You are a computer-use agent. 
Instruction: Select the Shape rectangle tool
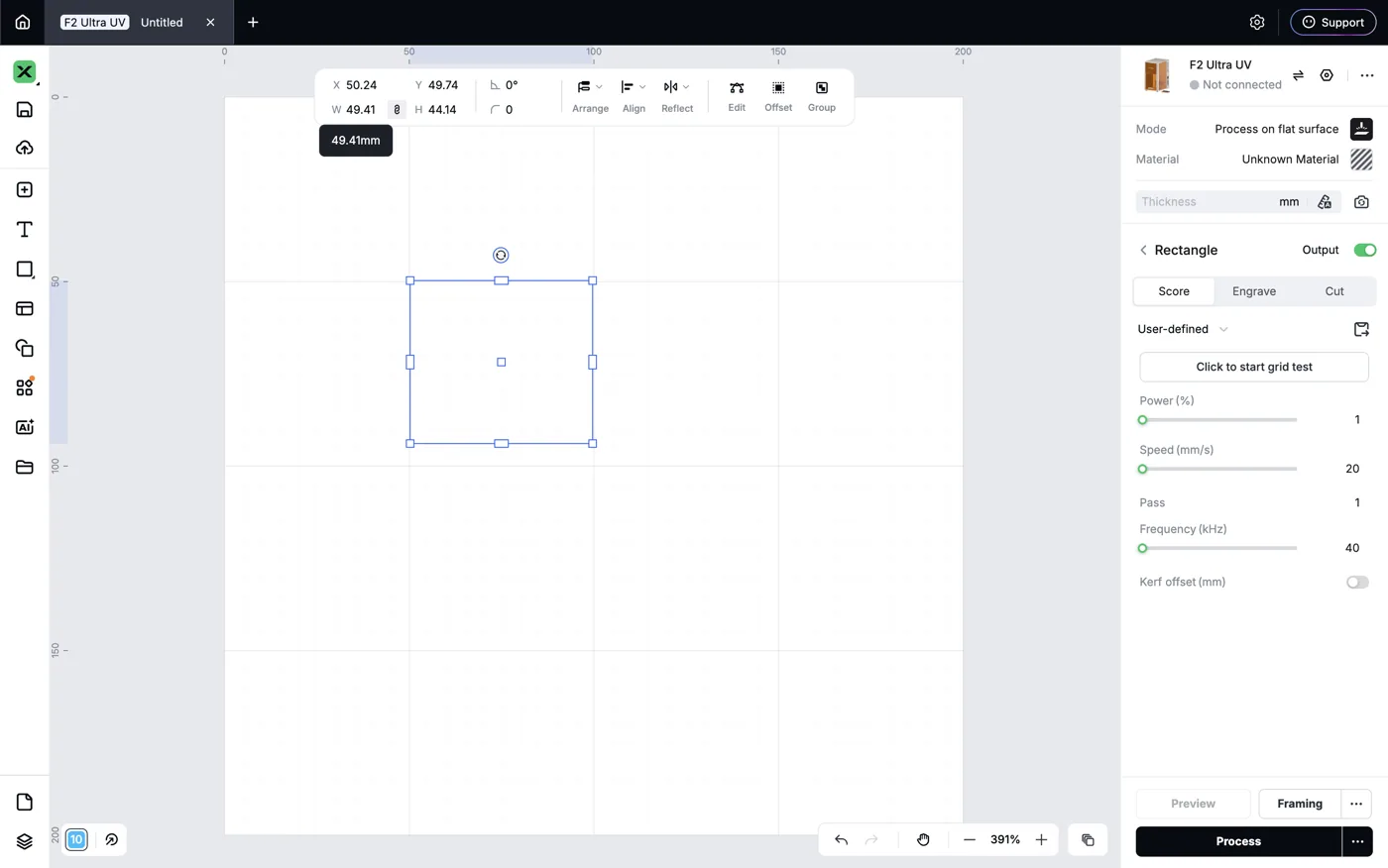25,269
